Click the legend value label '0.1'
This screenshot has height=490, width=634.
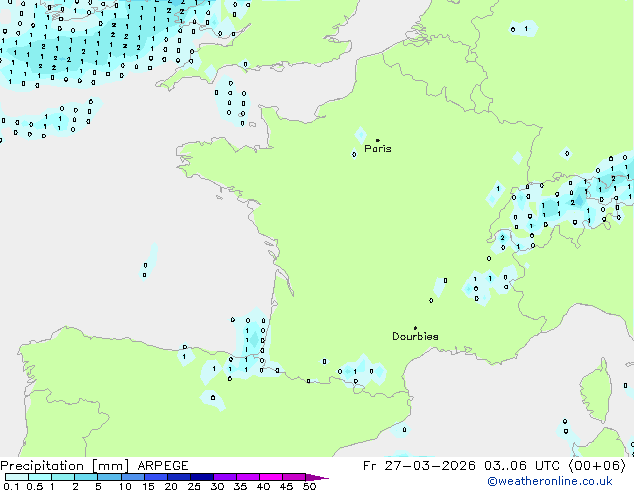(11, 486)
